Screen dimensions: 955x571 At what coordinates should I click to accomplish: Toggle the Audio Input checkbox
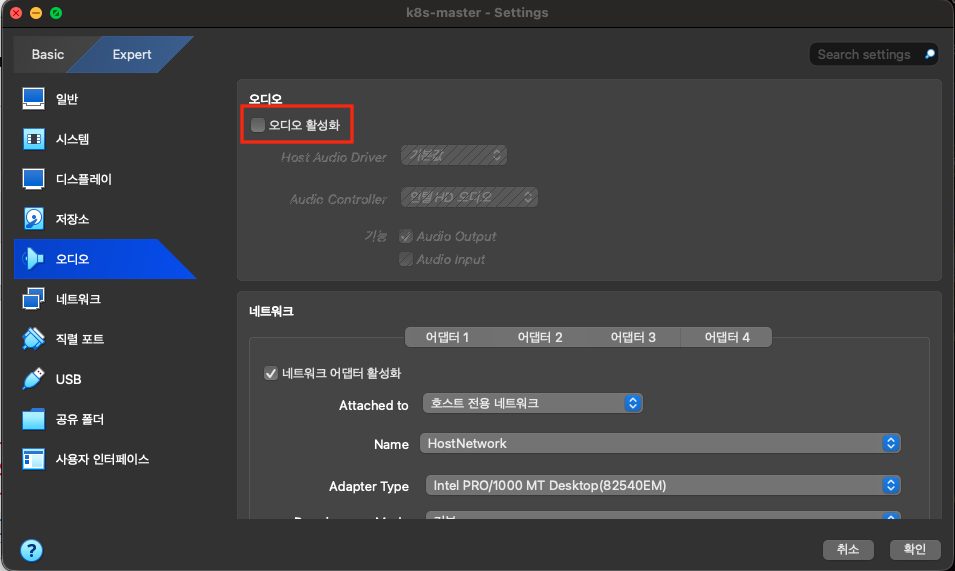point(406,259)
